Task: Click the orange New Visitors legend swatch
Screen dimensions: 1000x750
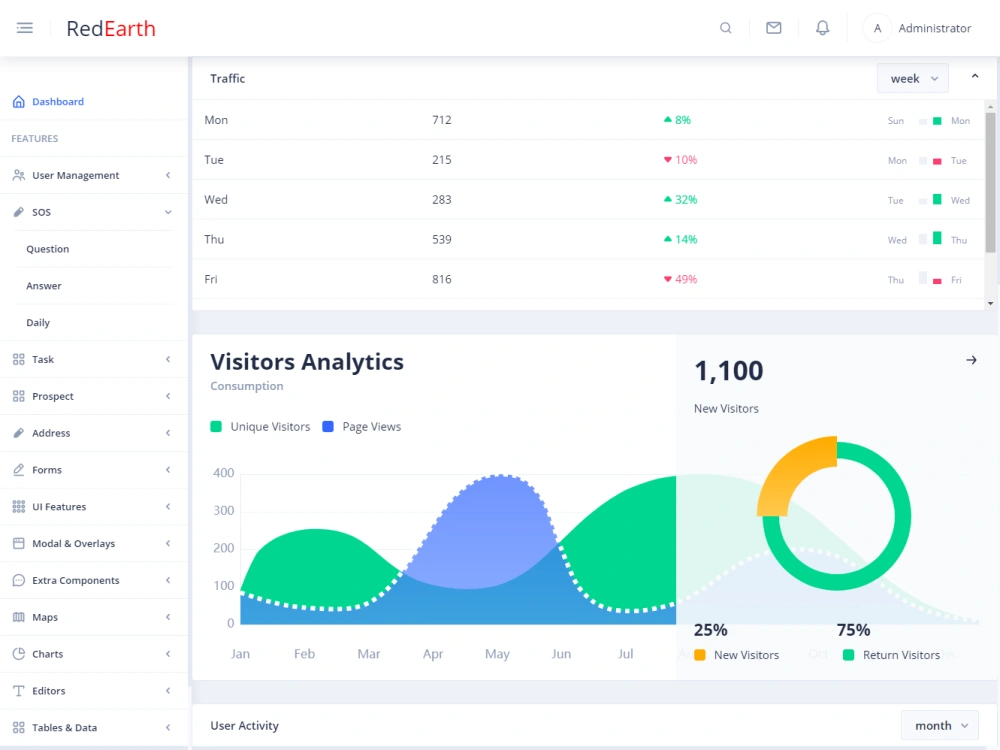Action: 700,655
